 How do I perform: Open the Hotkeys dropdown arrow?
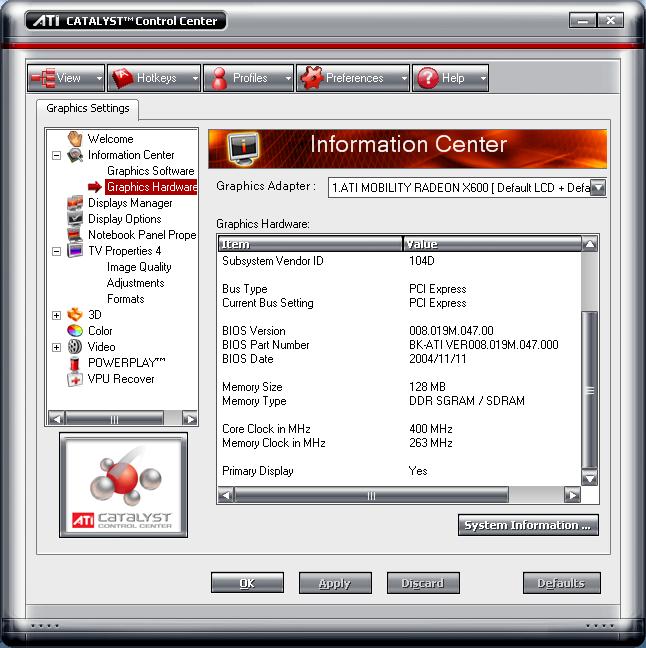195,78
